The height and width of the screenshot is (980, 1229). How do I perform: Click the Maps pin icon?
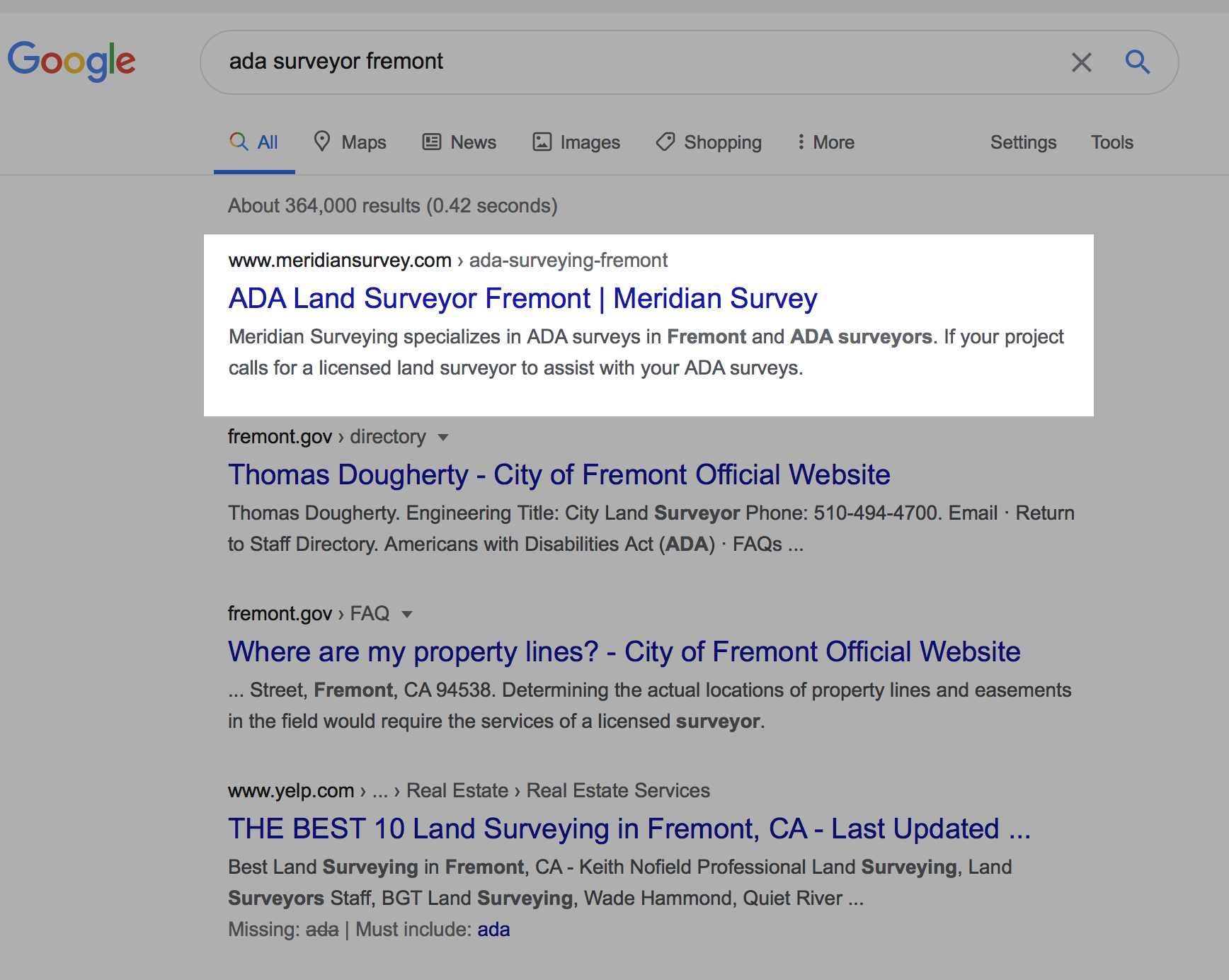pos(322,142)
